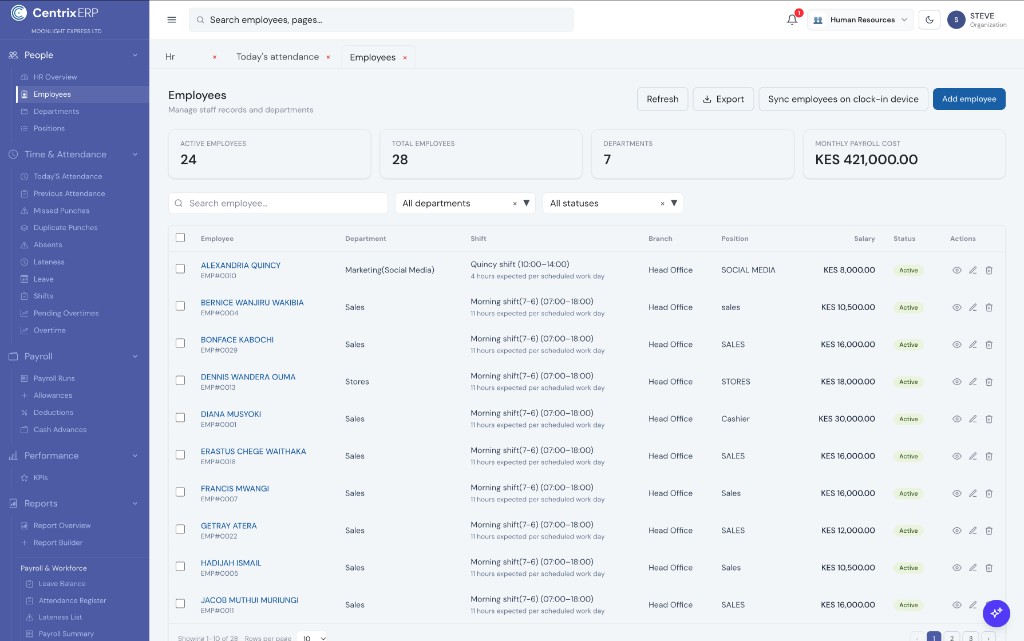Switch to the Hr tab
This screenshot has width=1024, height=641.
[170, 57]
